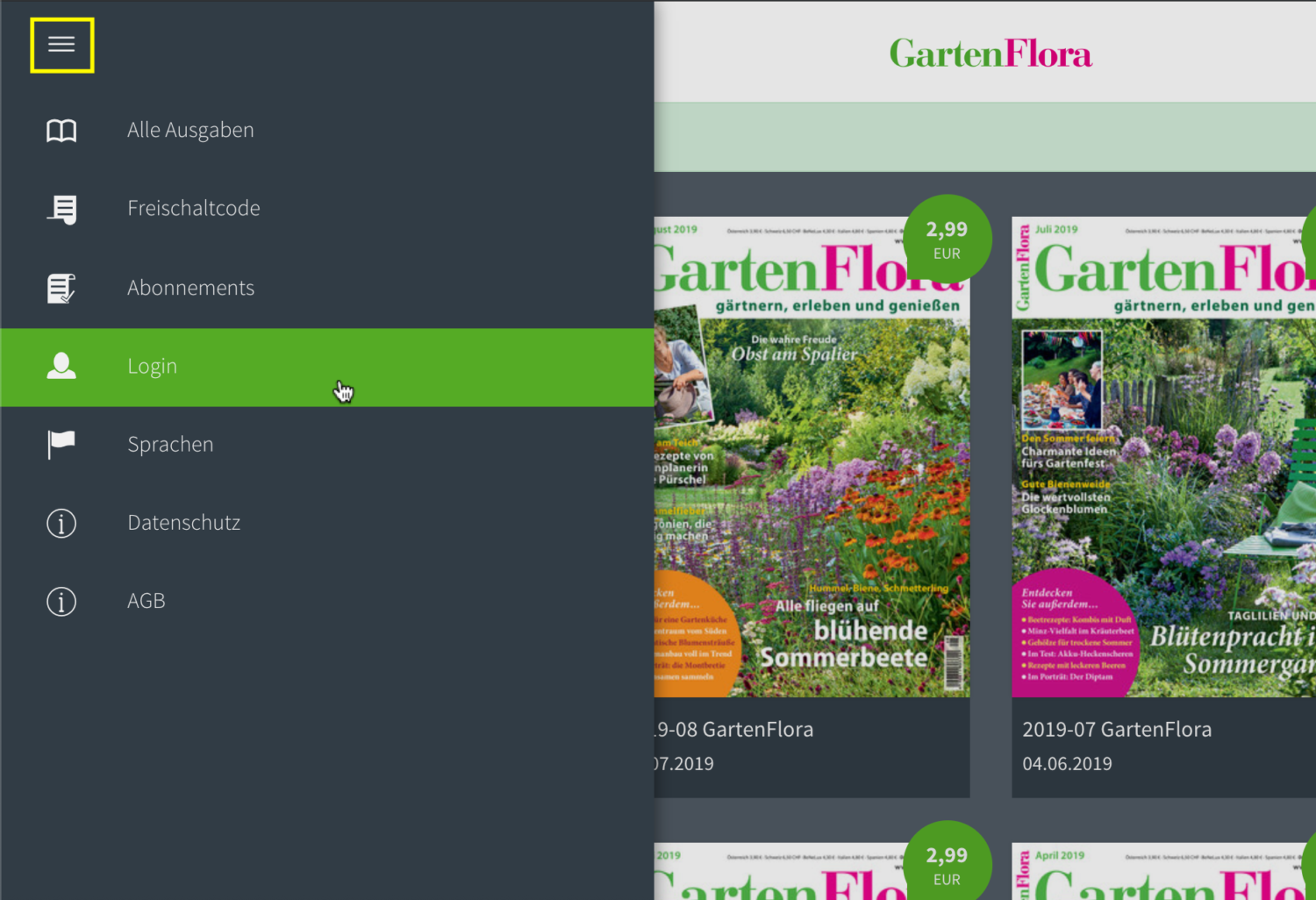This screenshot has width=1316, height=900.
Task: Open Abonnements menu entry
Action: [x=326, y=288]
